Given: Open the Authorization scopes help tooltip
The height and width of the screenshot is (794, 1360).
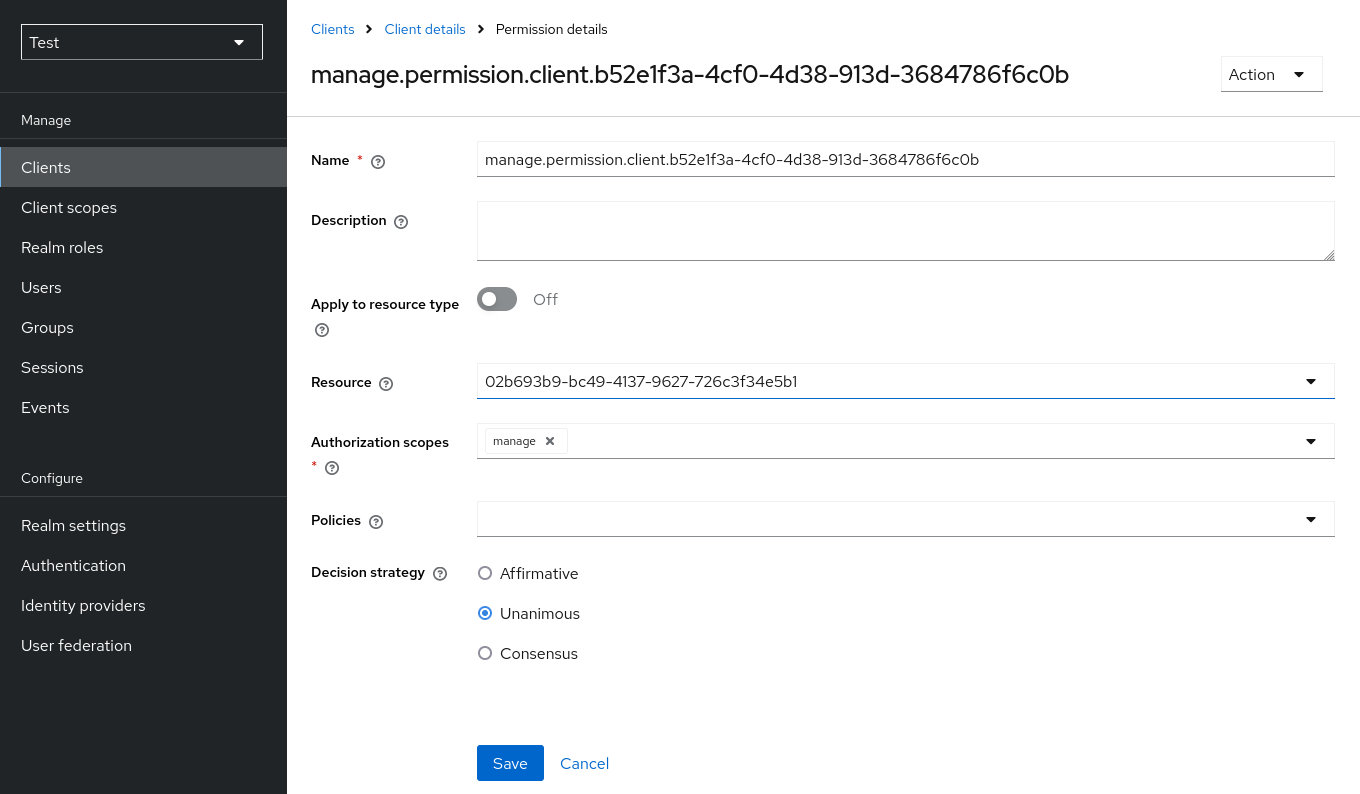Looking at the screenshot, I should (331, 467).
